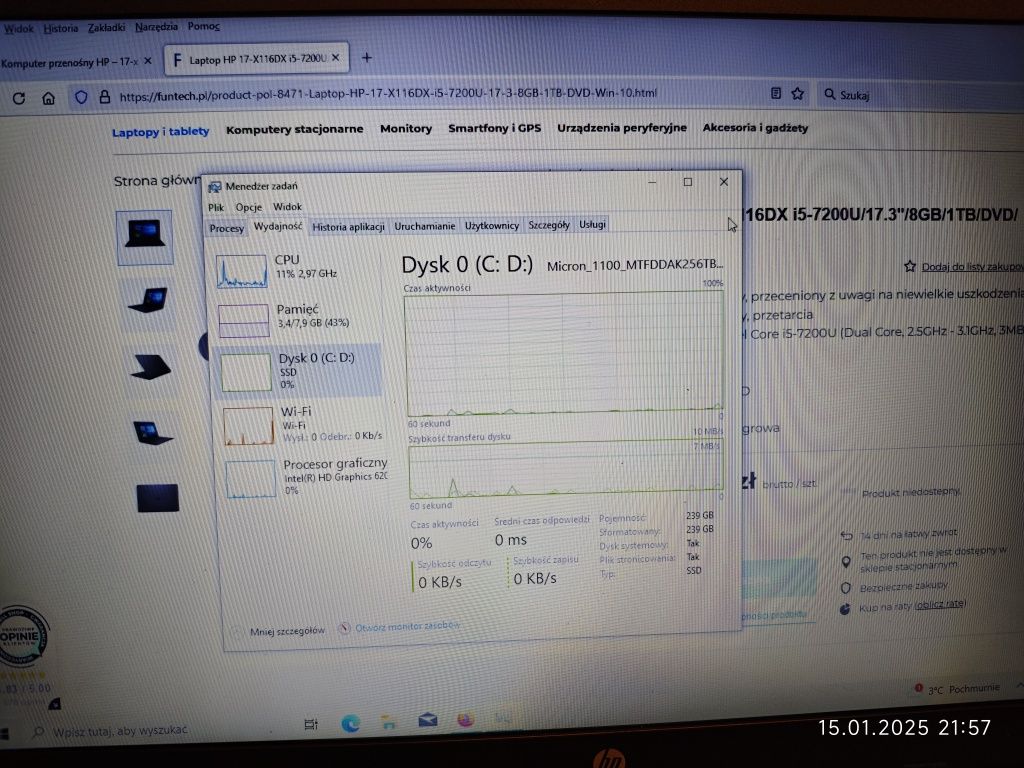Open Laptopy i tablety category
1024x768 pixels.
coord(161,132)
